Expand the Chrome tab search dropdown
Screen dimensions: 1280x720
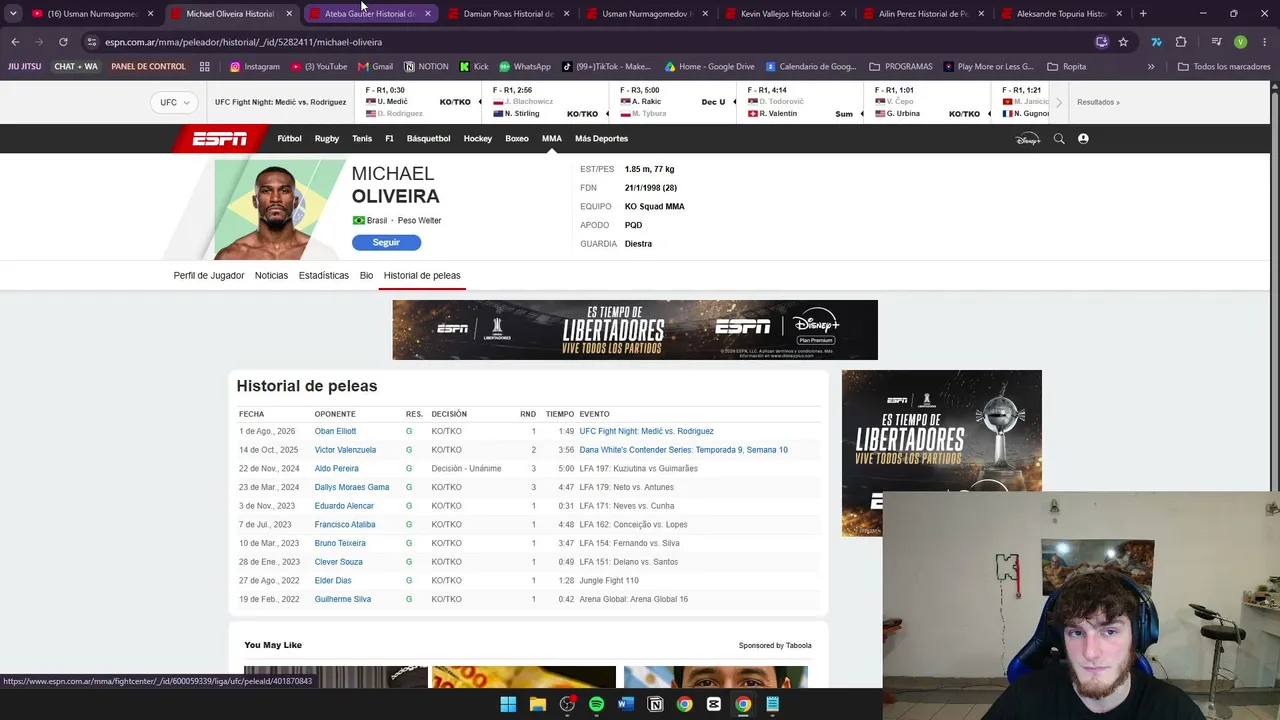[13, 14]
